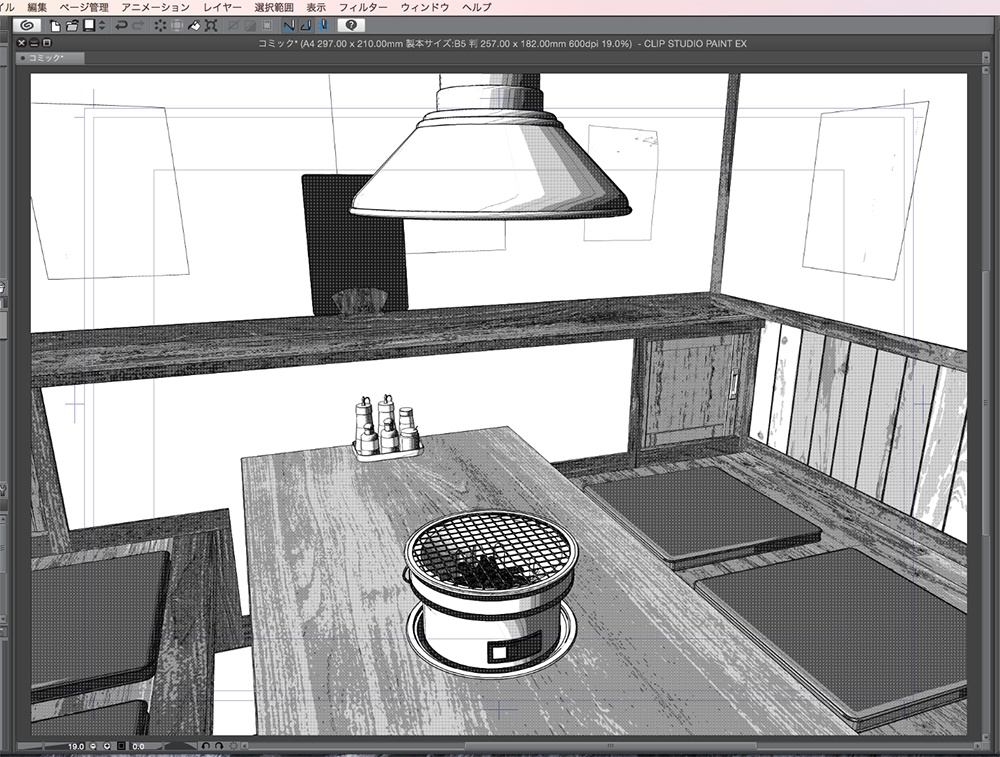1000x757 pixels.
Task: Click the deselect icon
Action: click(x=234, y=26)
